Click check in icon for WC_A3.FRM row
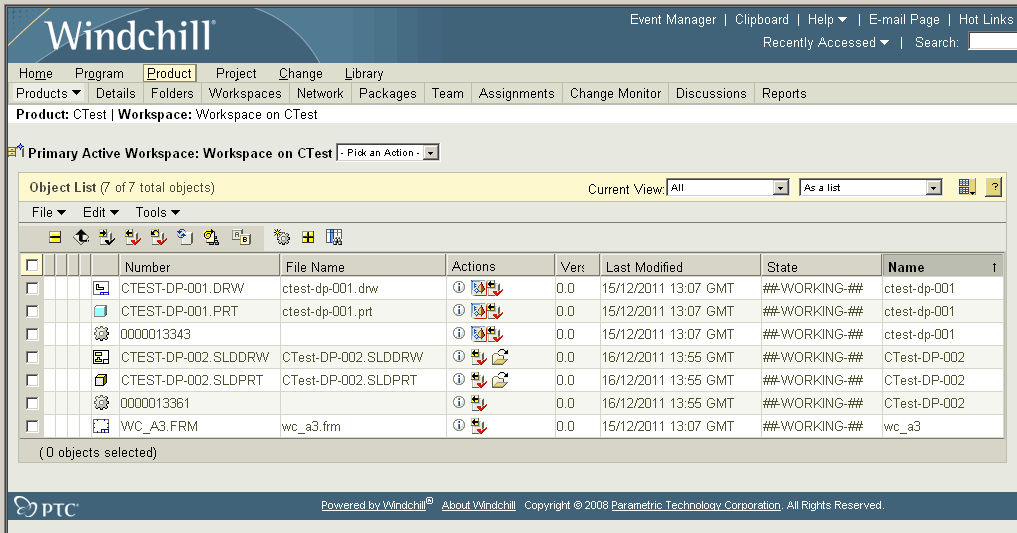Viewport: 1017px width, 533px height. pyautogui.click(x=479, y=426)
